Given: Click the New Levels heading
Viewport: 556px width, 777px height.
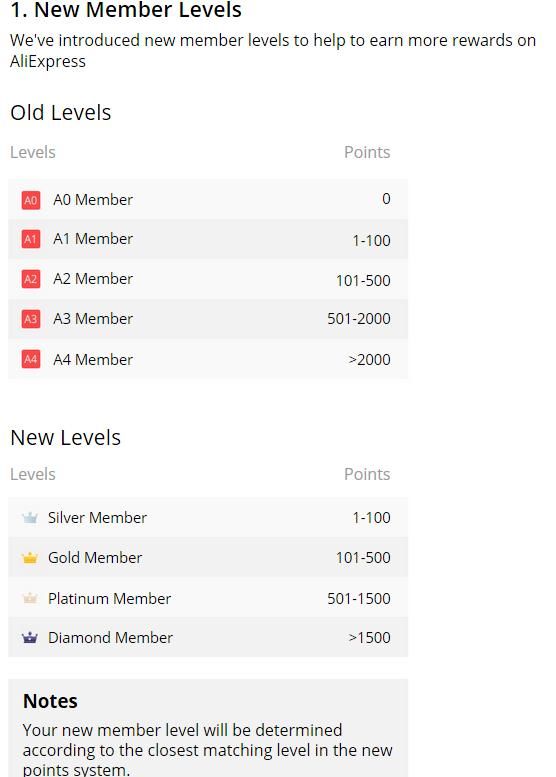Looking at the screenshot, I should pos(65,438).
